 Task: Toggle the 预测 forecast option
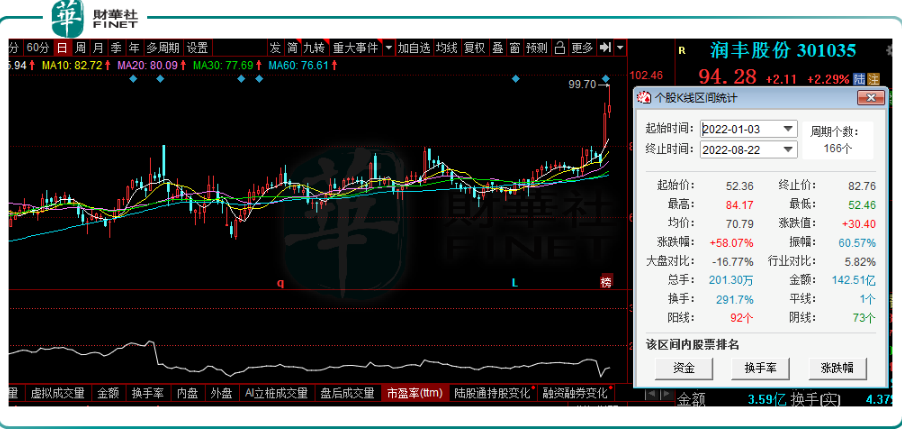pos(536,48)
